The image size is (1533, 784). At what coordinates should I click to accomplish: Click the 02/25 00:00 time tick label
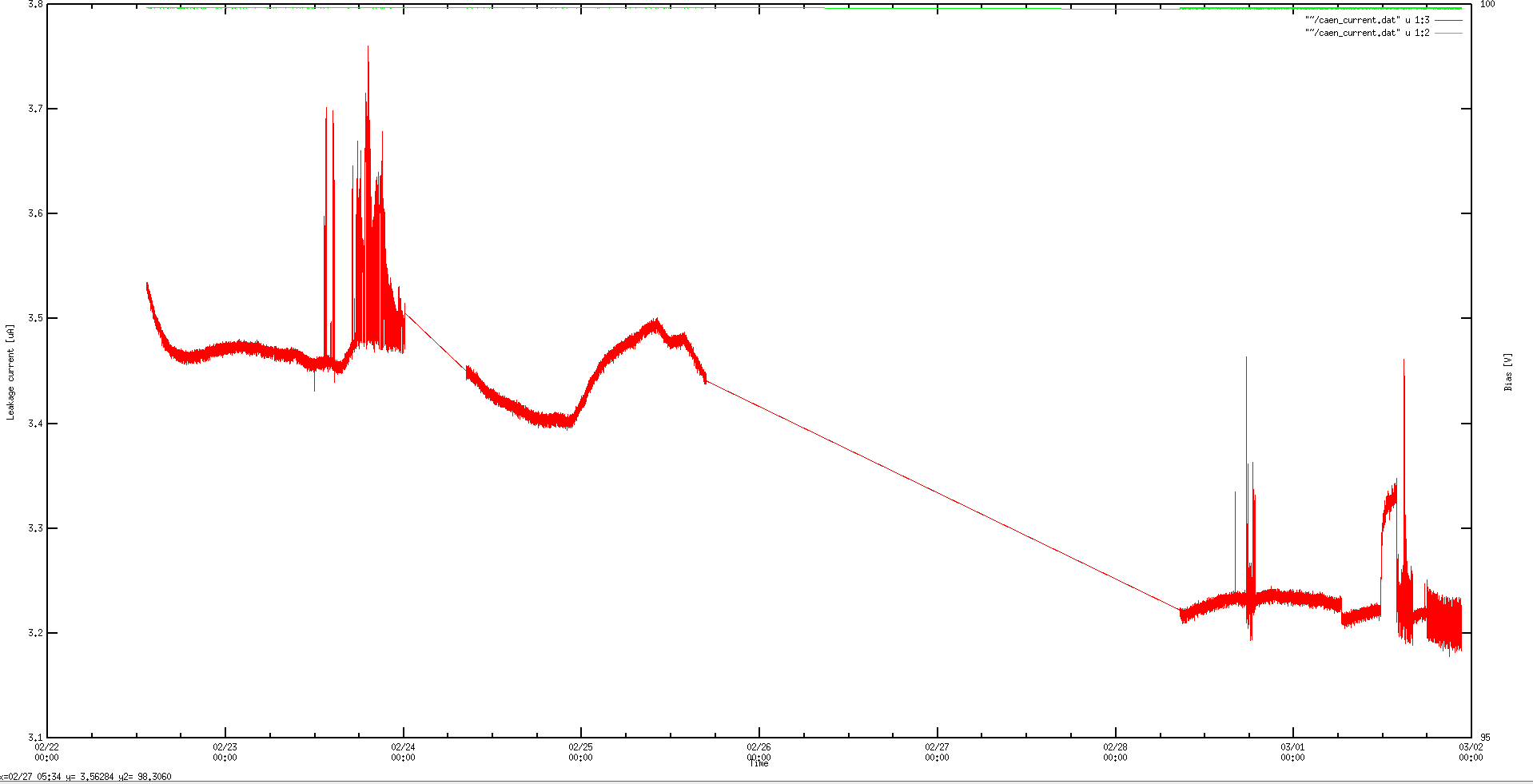tap(581, 752)
